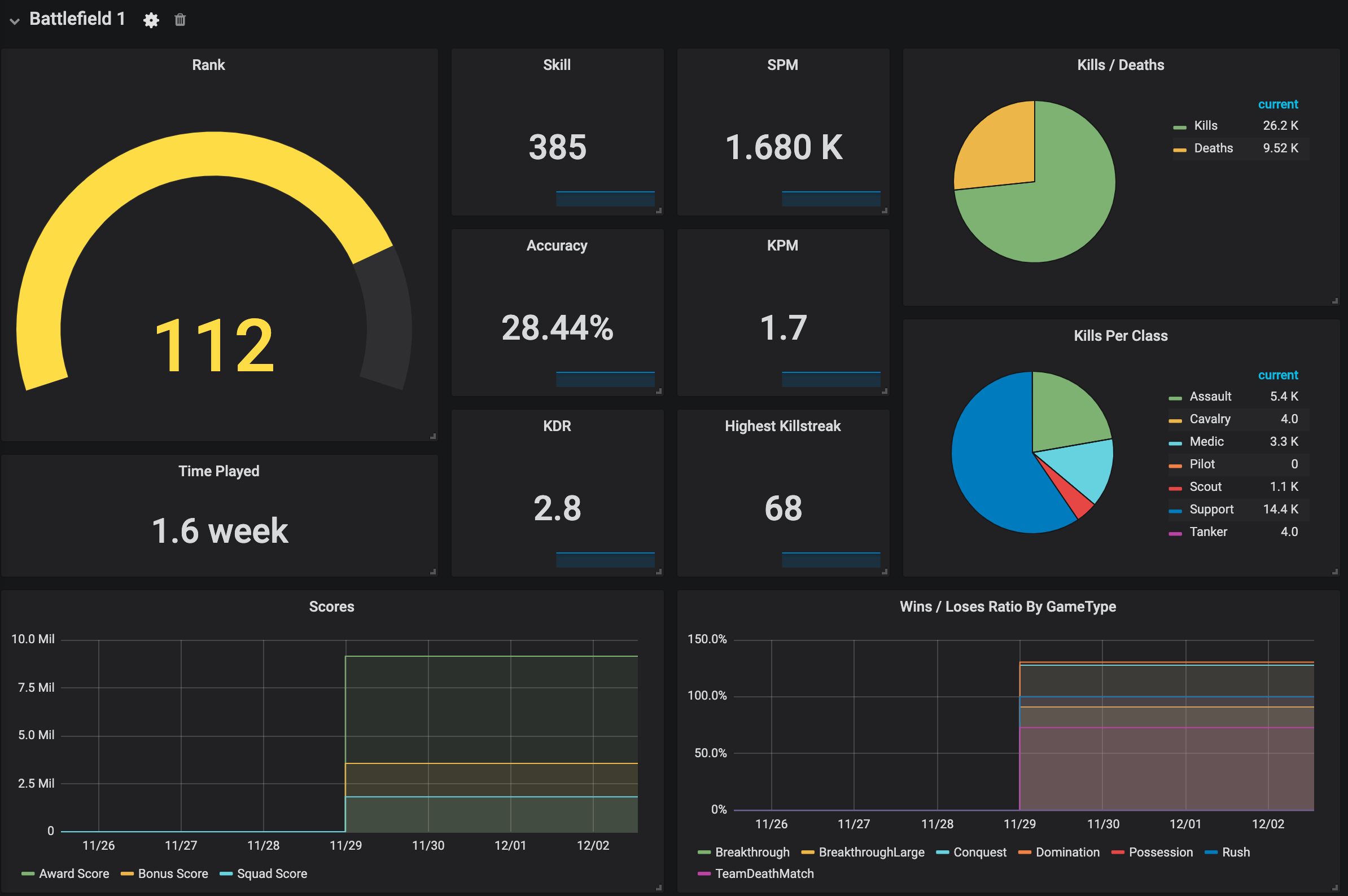The height and width of the screenshot is (896, 1348).
Task: Open the Kills / Deaths panel menu
Action: (x=1119, y=64)
